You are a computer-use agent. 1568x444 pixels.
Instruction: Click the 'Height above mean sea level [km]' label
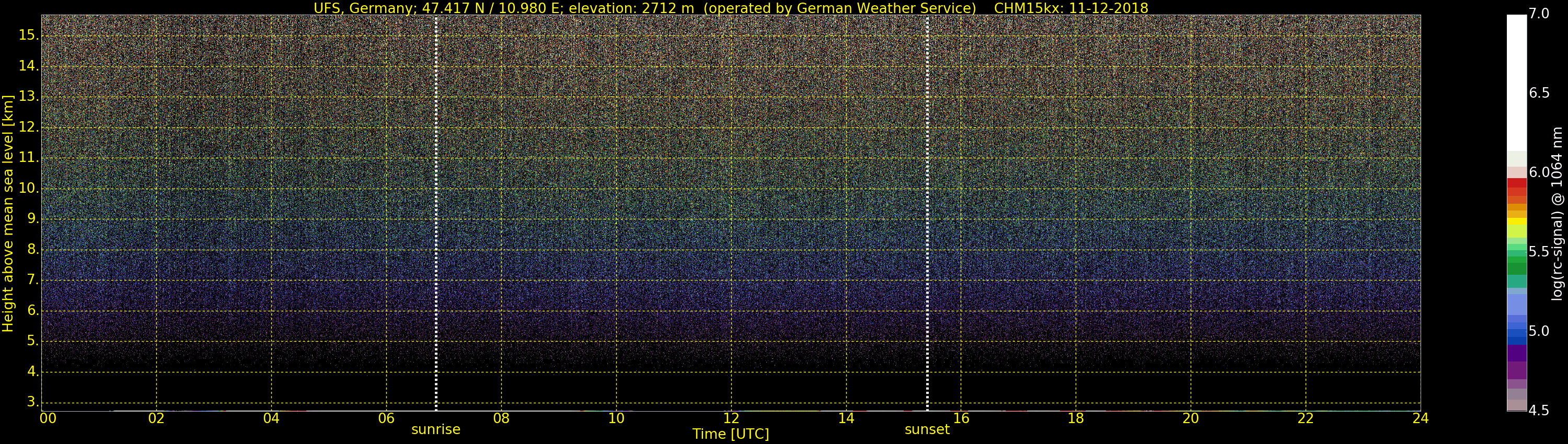coord(8,213)
